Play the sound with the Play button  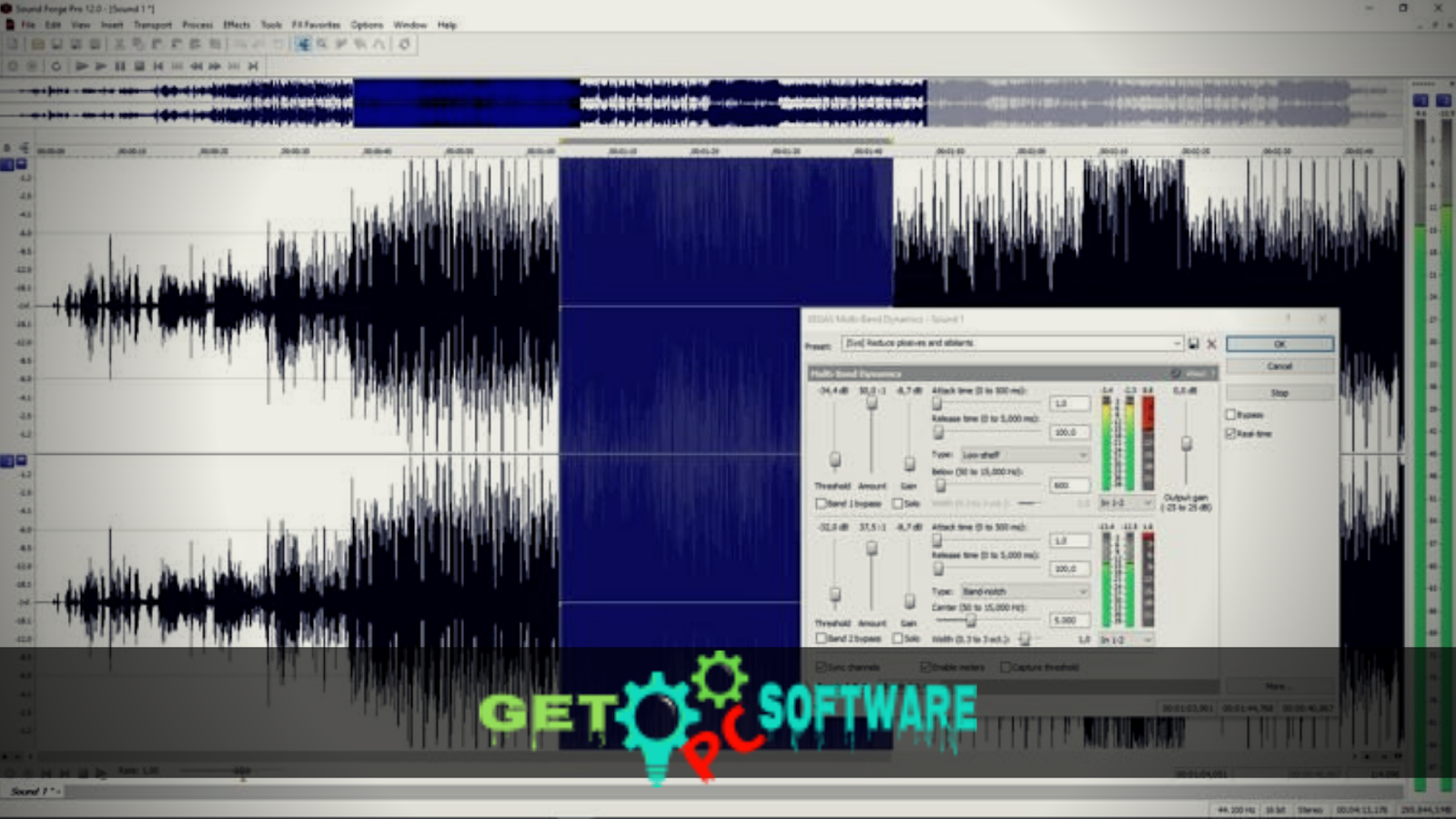100,66
